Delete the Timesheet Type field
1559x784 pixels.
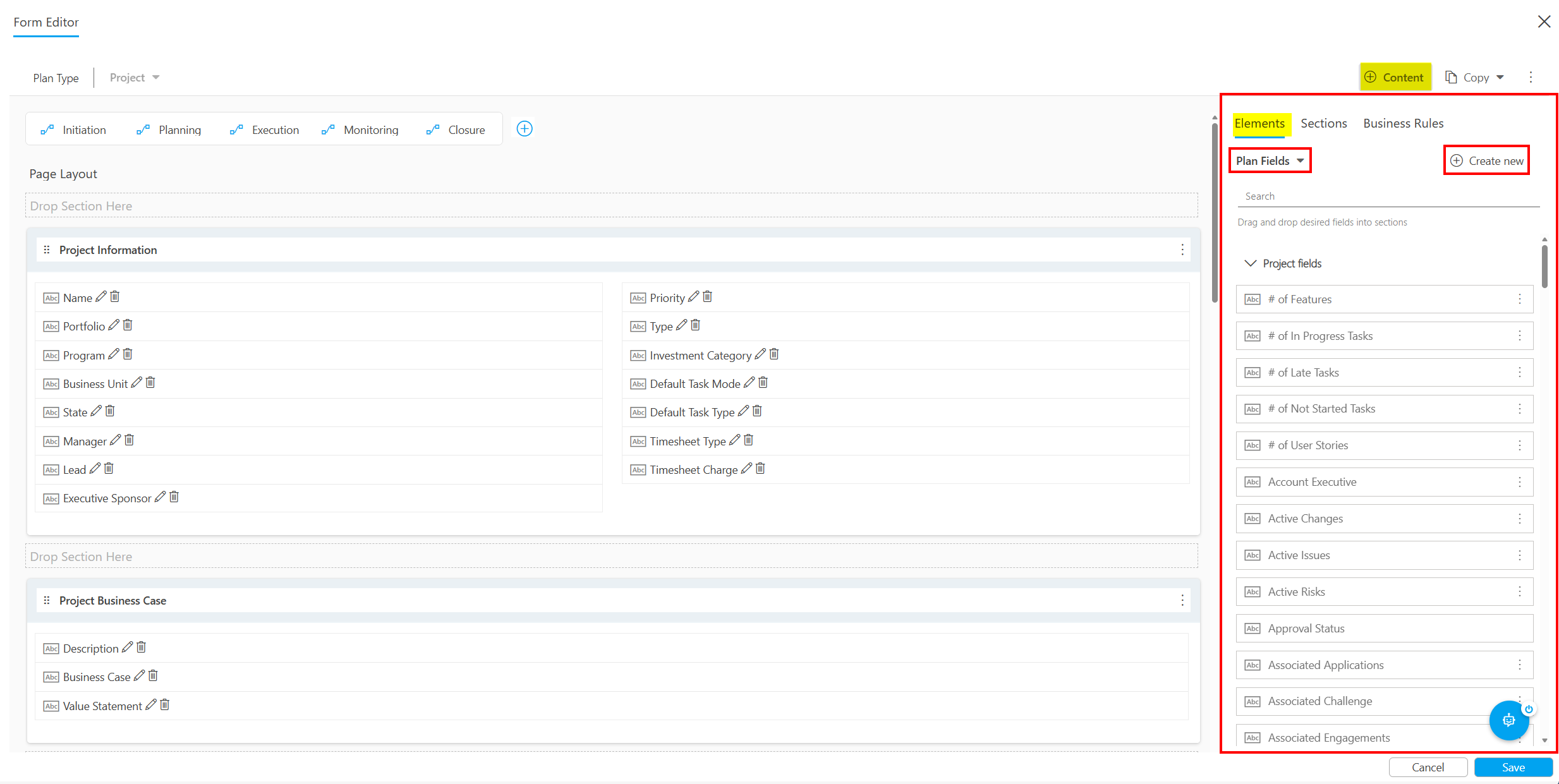(x=749, y=440)
